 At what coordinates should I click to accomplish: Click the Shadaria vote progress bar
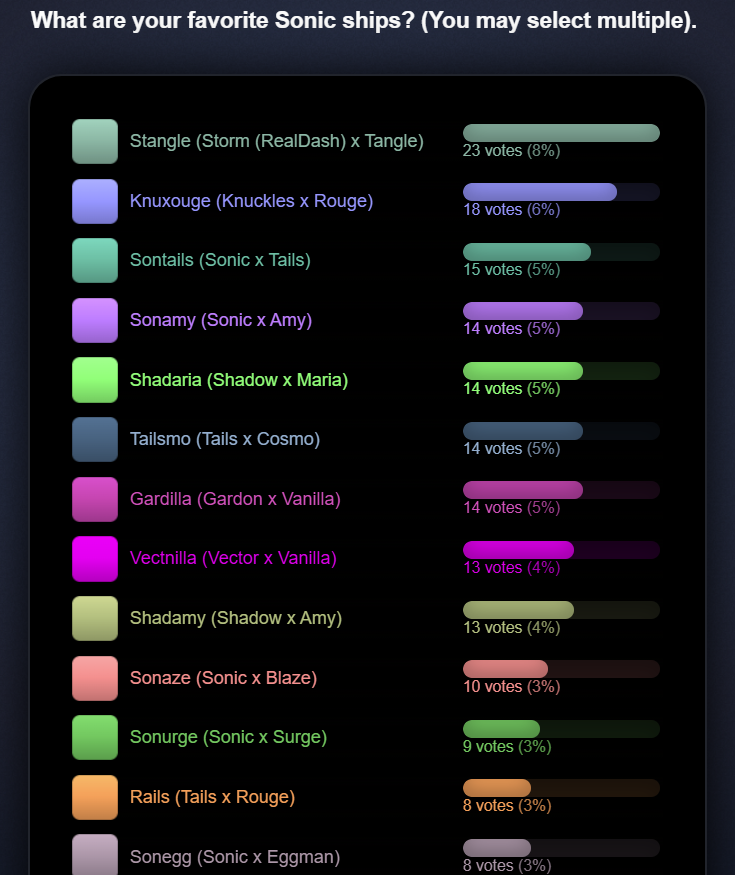[x=561, y=371]
